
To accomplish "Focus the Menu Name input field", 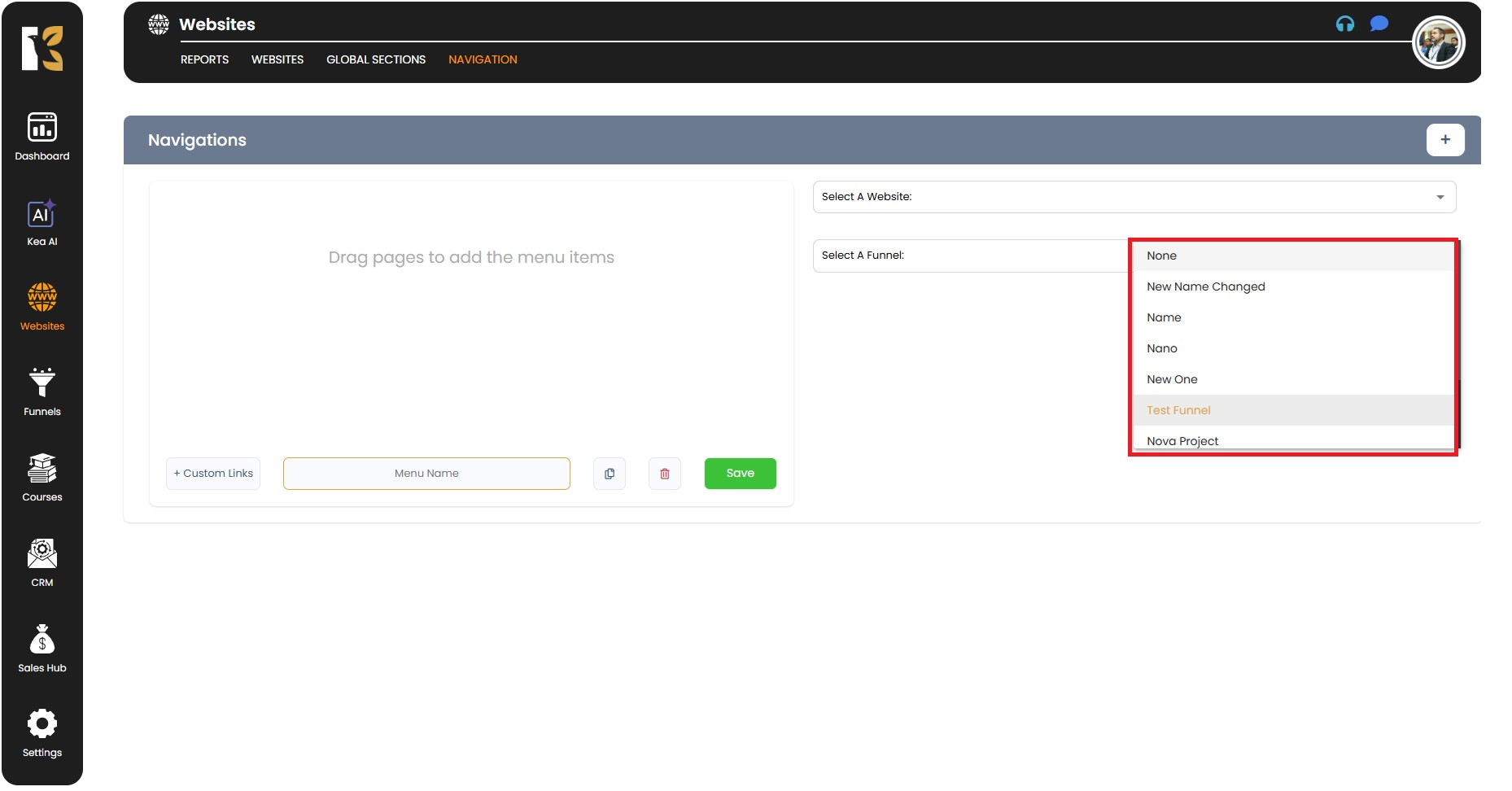I will (426, 474).
